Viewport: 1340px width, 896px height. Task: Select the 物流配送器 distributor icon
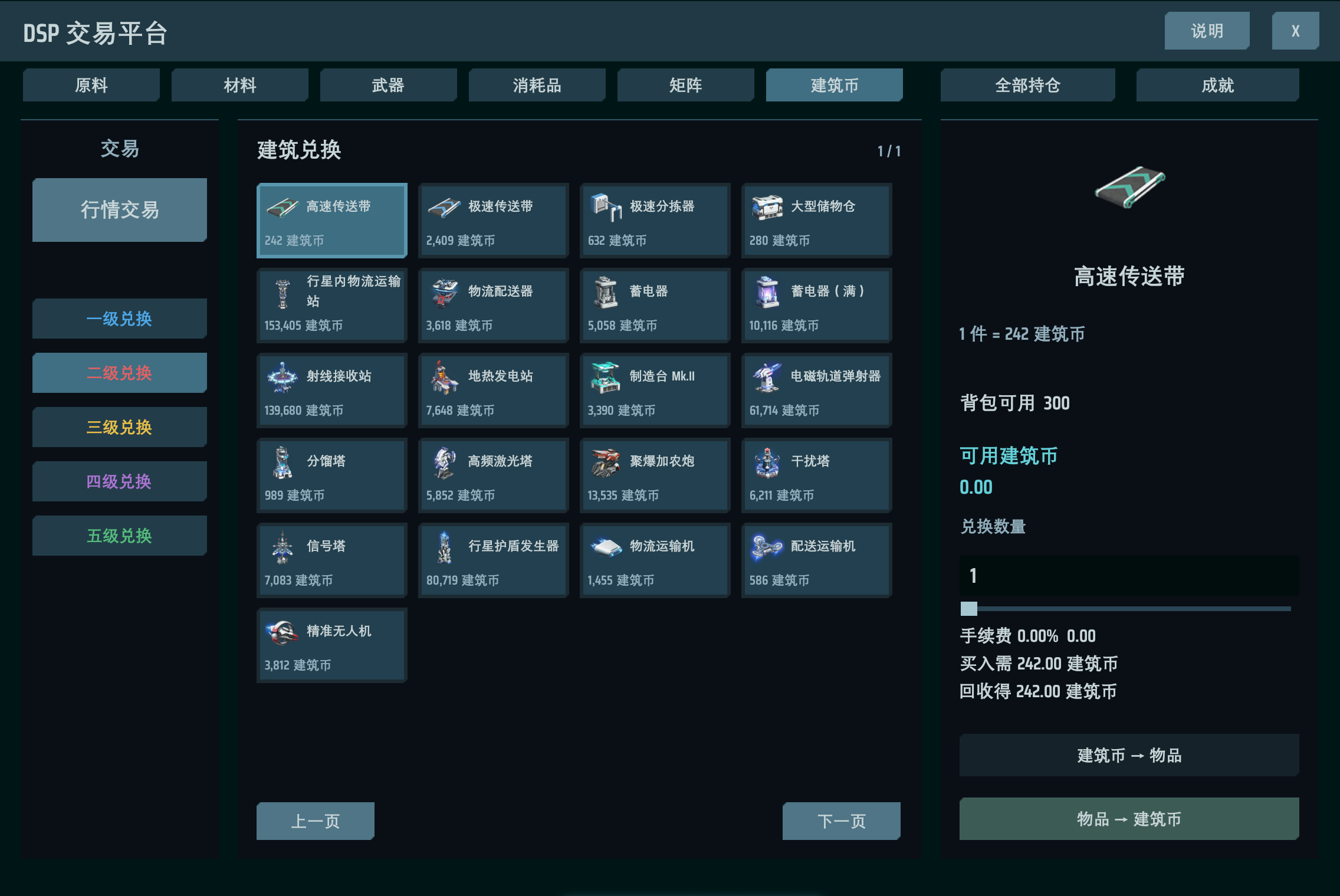(444, 293)
